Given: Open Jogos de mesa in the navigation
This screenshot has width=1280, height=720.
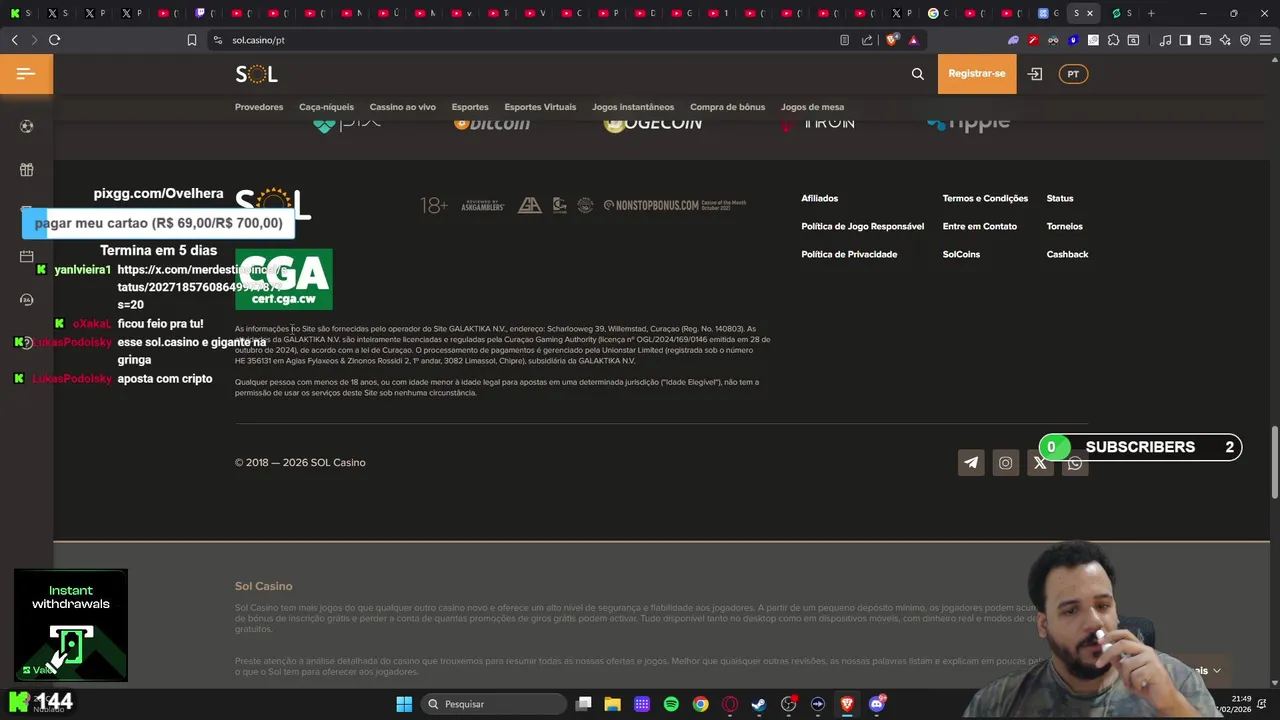Looking at the screenshot, I should click(812, 107).
